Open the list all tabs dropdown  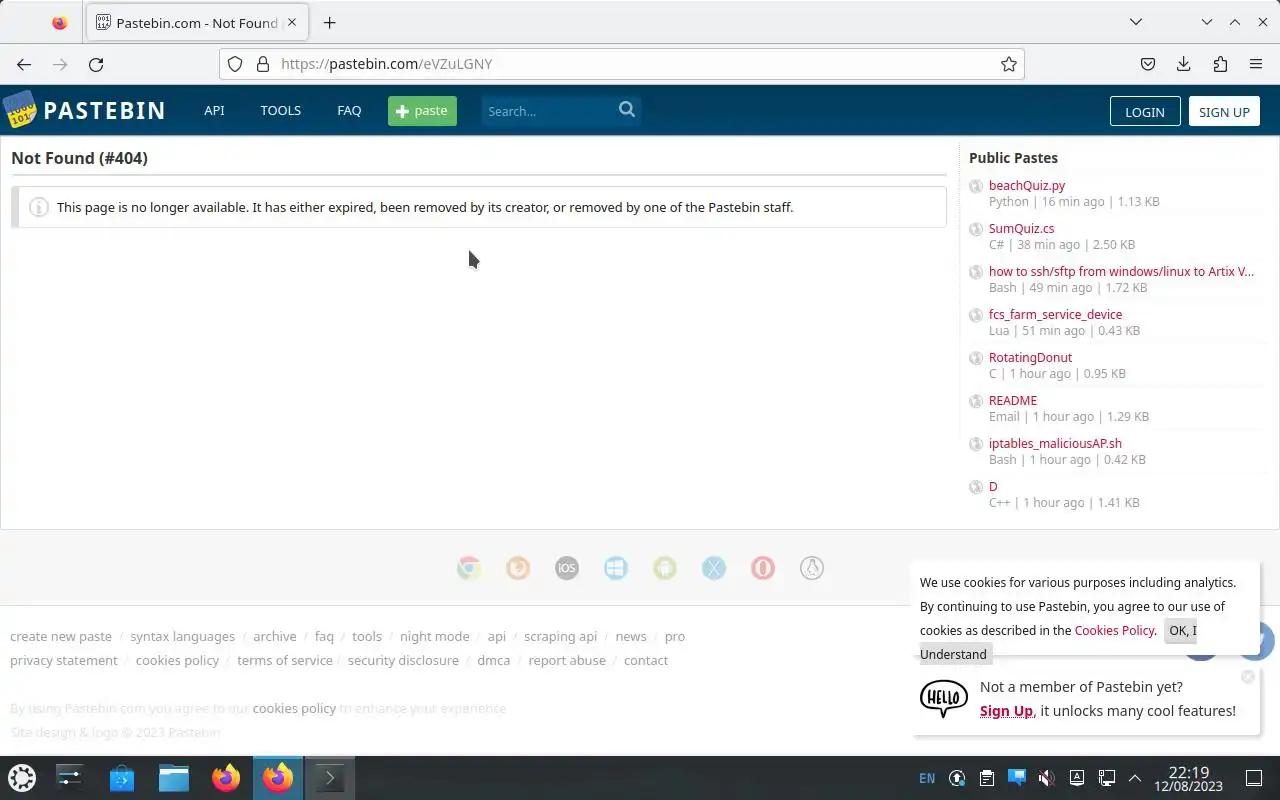(x=1136, y=22)
